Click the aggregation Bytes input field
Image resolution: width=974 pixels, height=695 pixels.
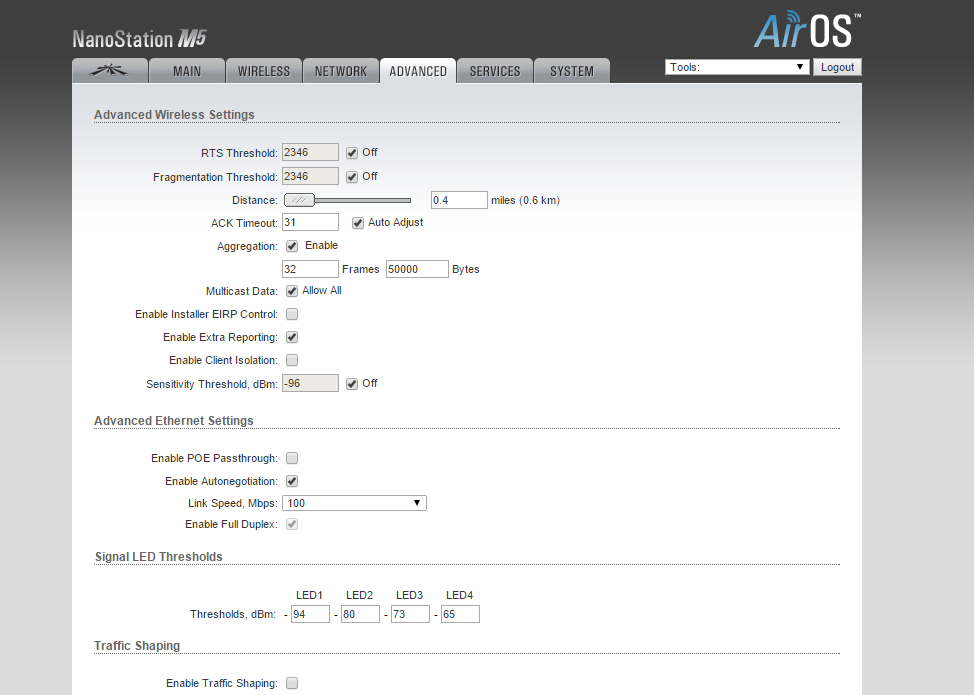[417, 269]
